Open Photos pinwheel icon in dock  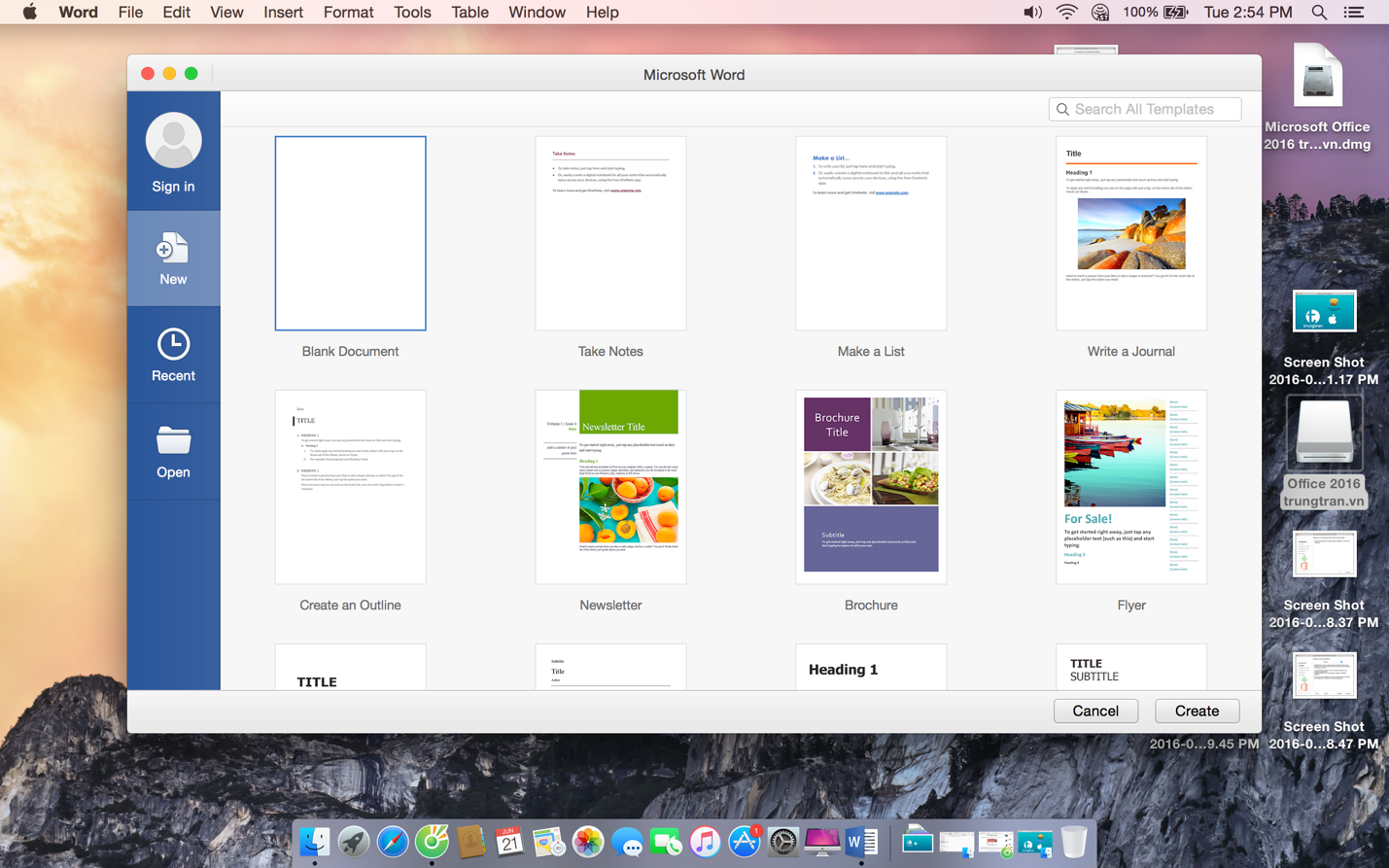[588, 842]
